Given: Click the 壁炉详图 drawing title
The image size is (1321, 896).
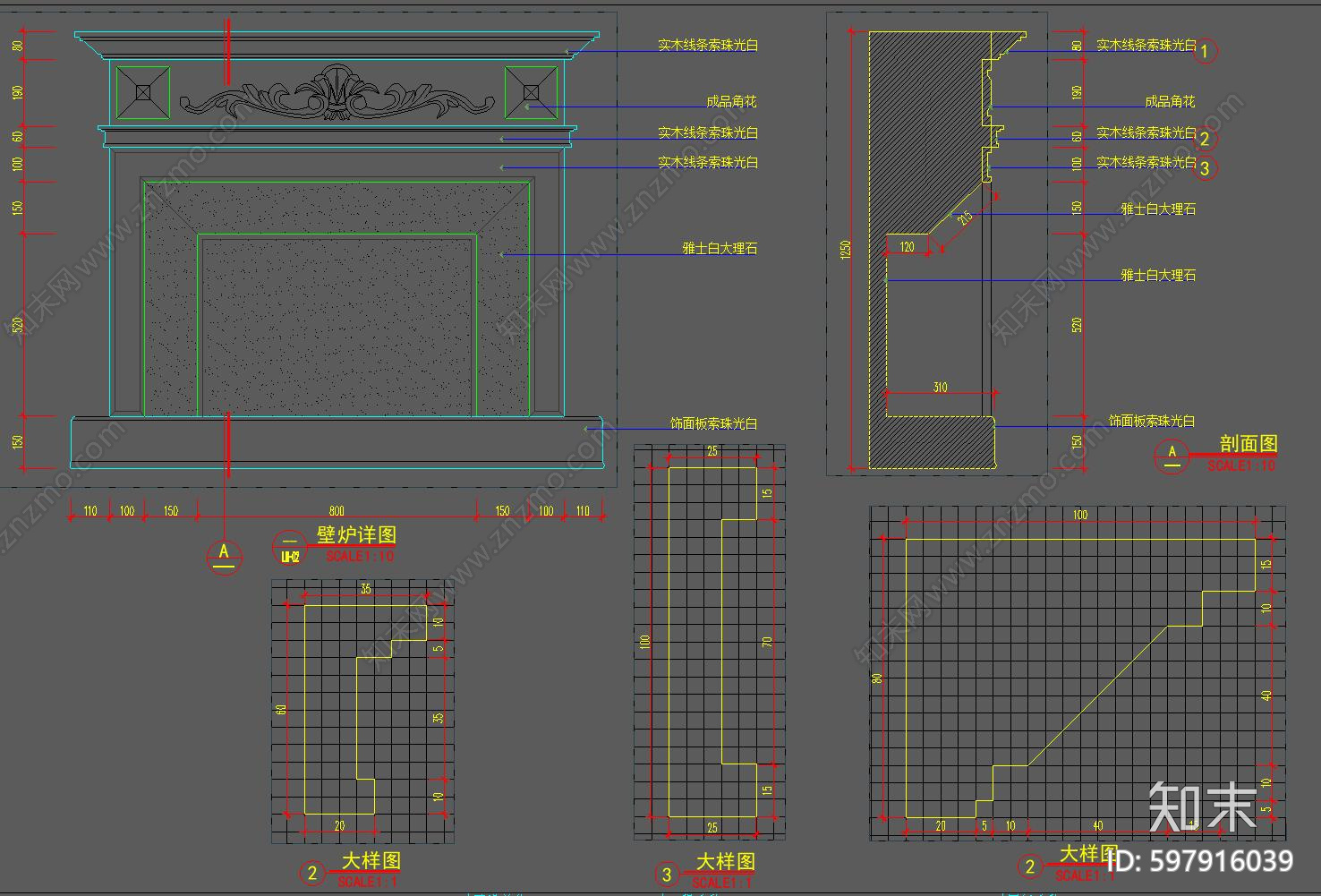Looking at the screenshot, I should tap(356, 534).
